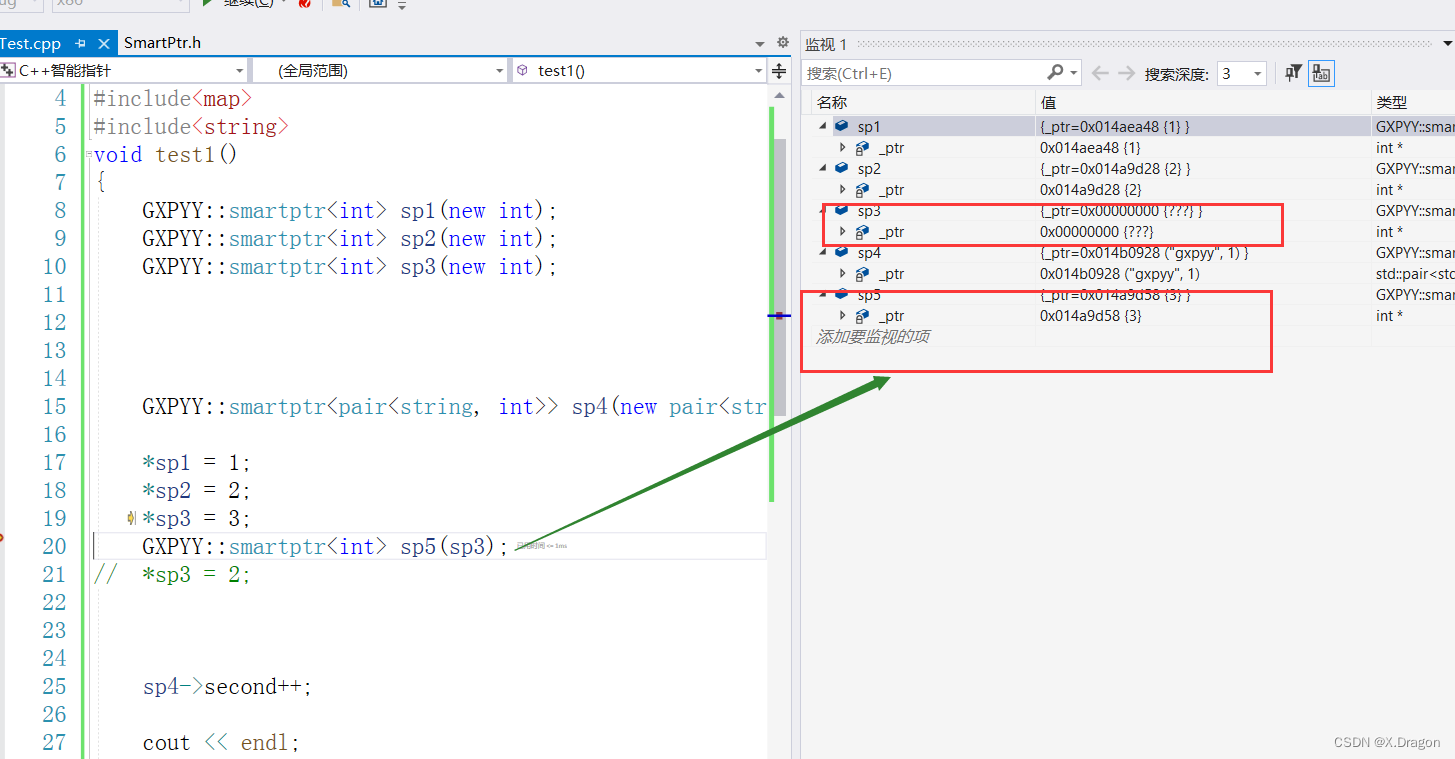This screenshot has height=759, width=1455.
Task: Click the elapsed time PerfTip on line 20
Action: tap(541, 546)
